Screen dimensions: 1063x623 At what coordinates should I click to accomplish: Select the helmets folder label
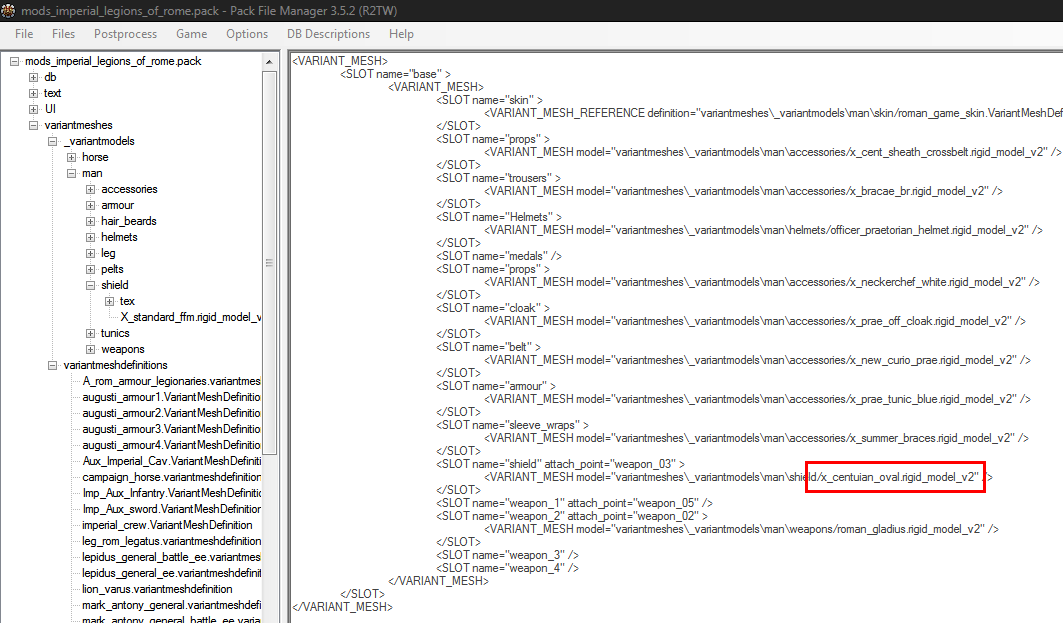pyautogui.click(x=119, y=237)
